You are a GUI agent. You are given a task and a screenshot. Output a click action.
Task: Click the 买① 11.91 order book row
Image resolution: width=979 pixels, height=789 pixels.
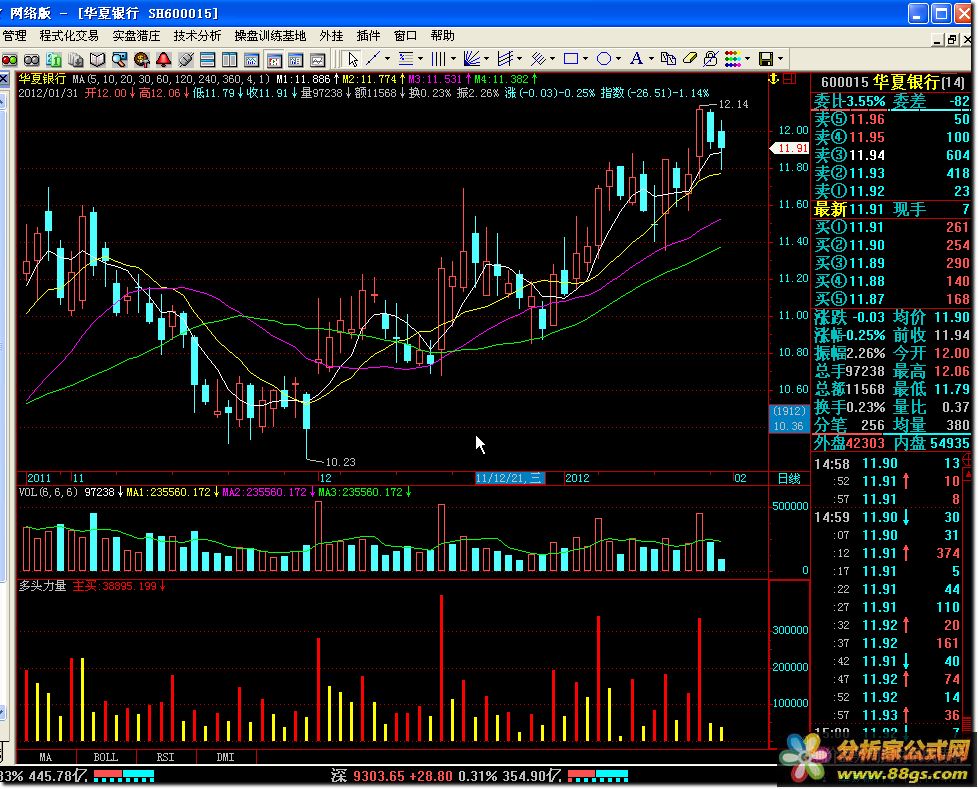pos(892,227)
